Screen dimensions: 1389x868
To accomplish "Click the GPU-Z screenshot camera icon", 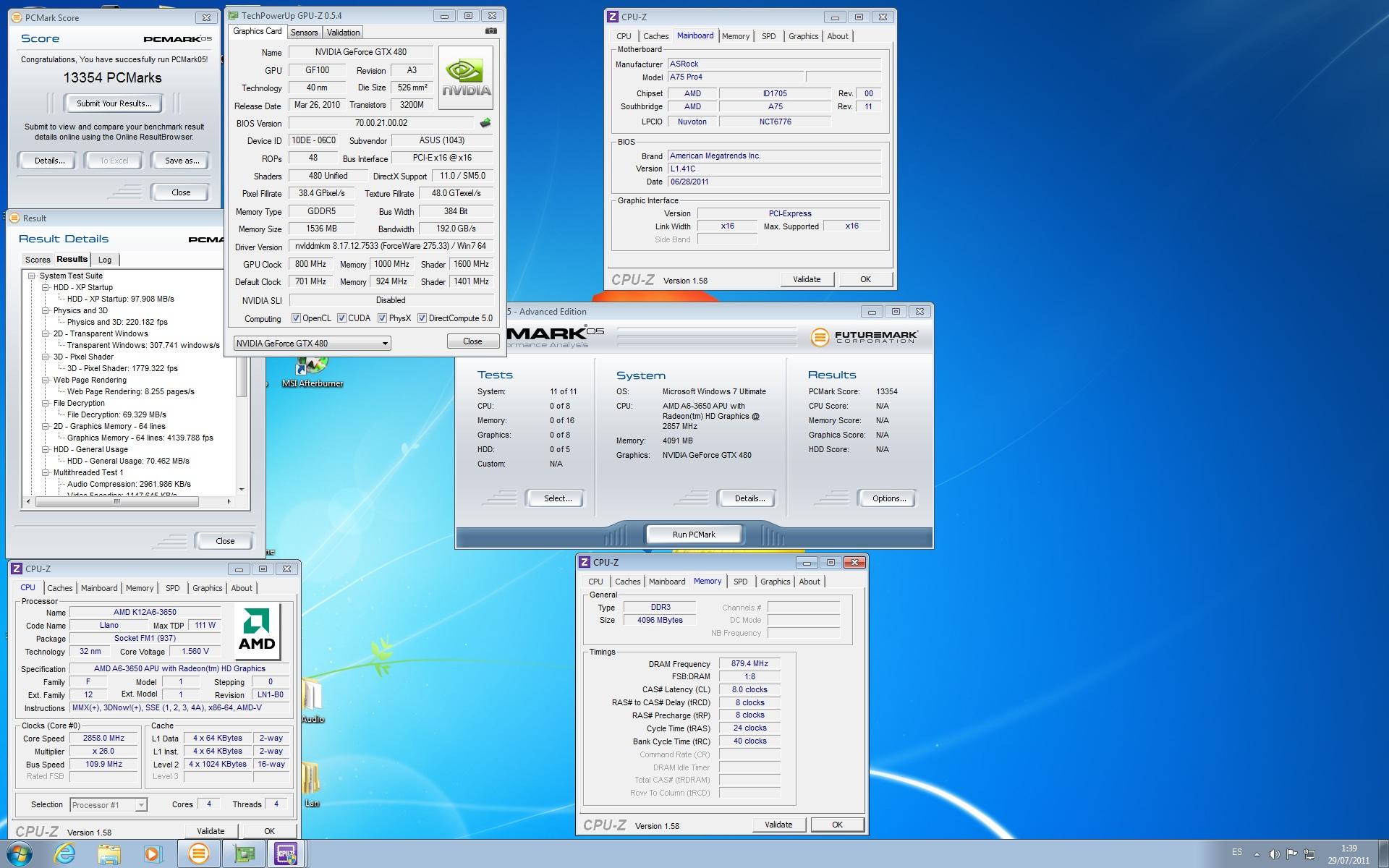I will [x=491, y=31].
